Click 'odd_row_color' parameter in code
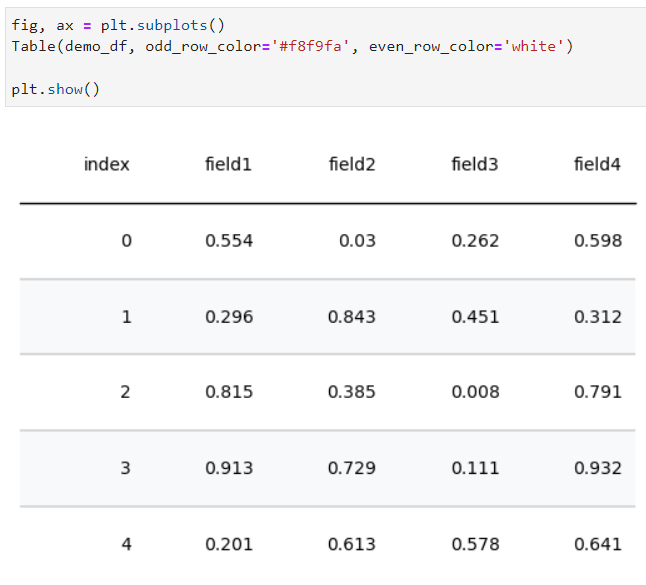 (x=203, y=46)
